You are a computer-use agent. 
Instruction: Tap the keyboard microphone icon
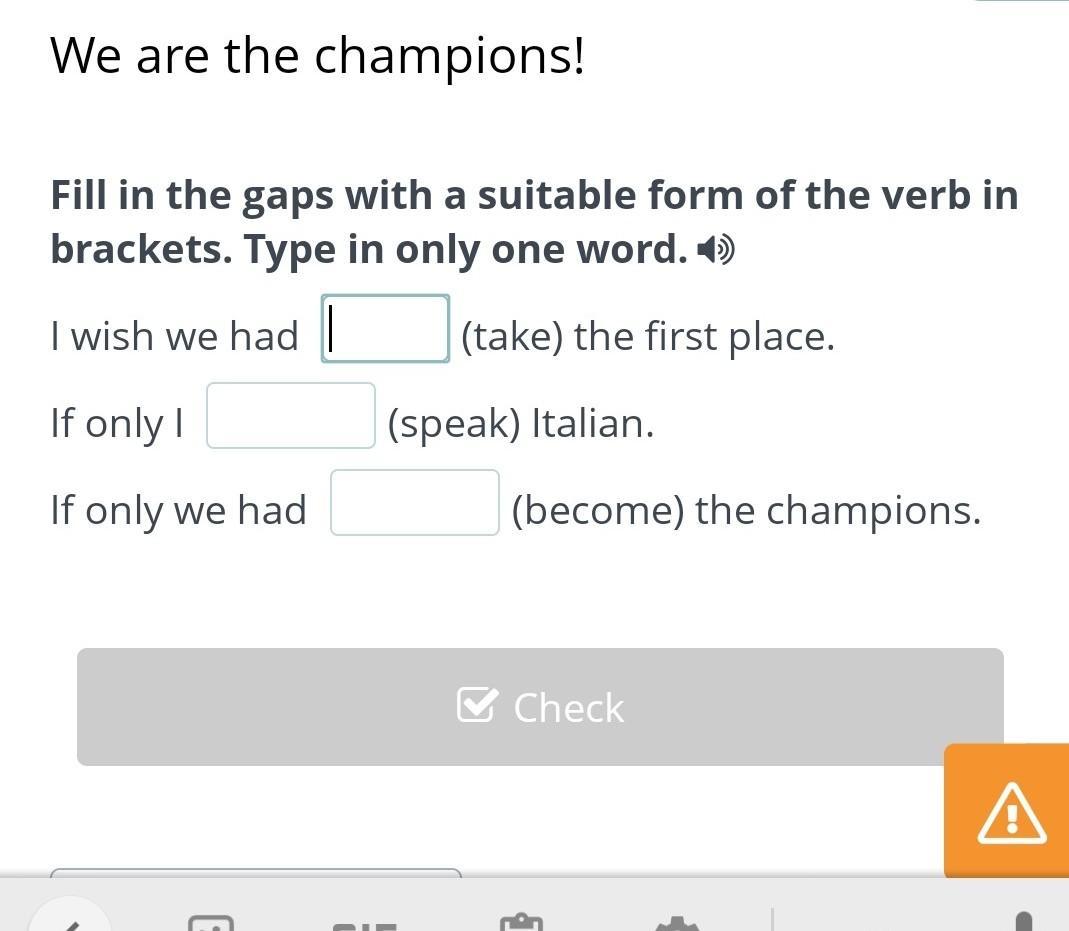[1023, 922]
